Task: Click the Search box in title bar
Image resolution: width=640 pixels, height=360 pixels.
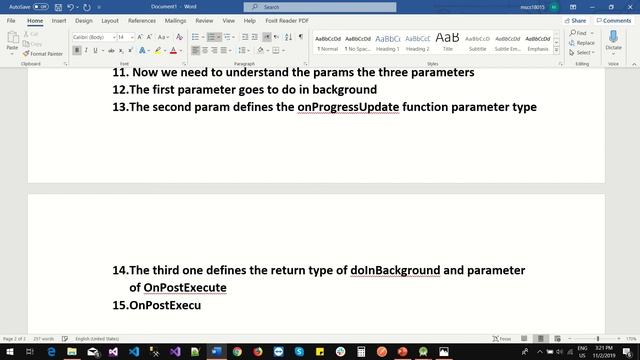Action: 320,7
